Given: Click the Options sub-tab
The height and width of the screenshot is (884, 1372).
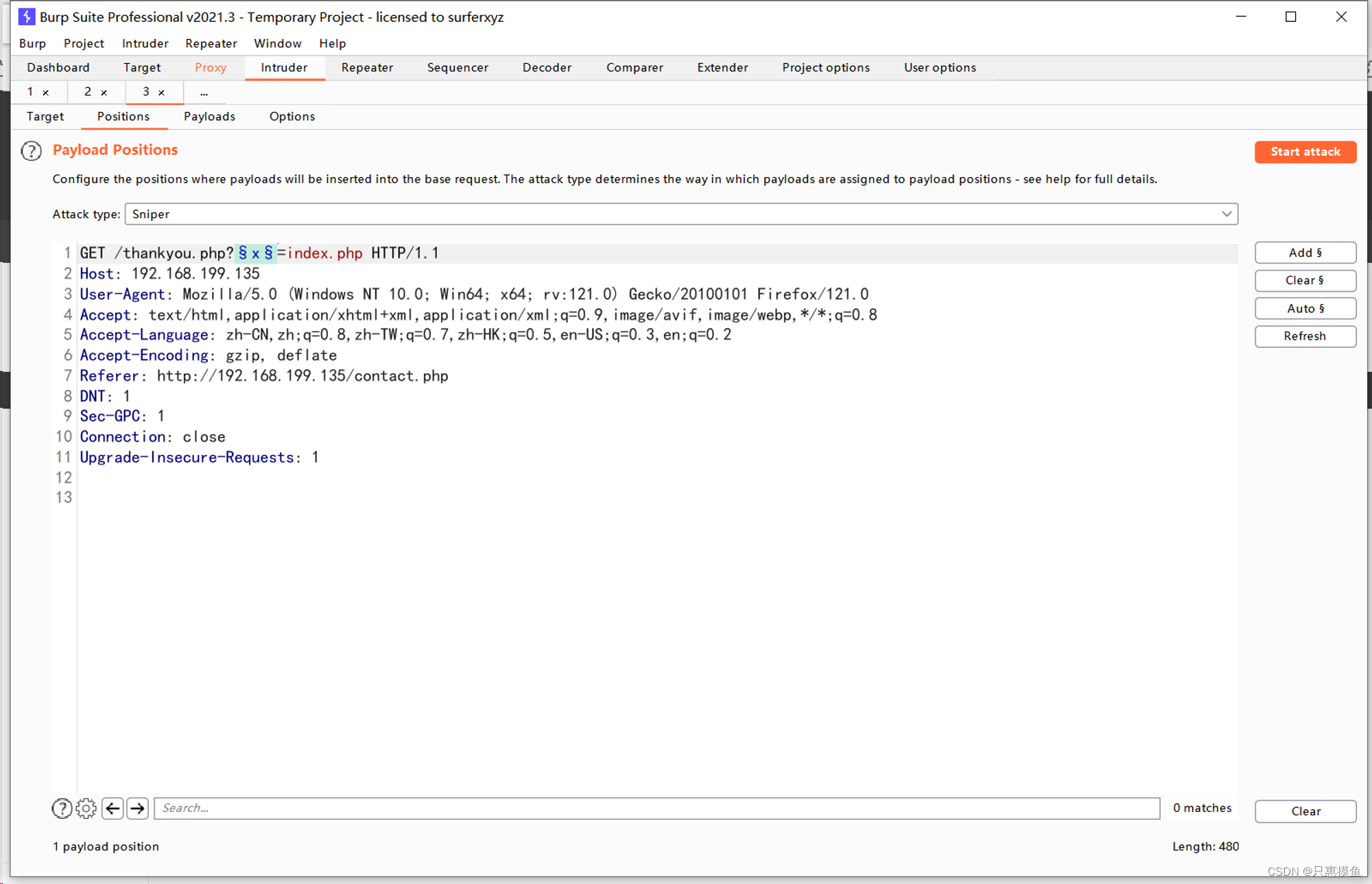Looking at the screenshot, I should [x=292, y=116].
